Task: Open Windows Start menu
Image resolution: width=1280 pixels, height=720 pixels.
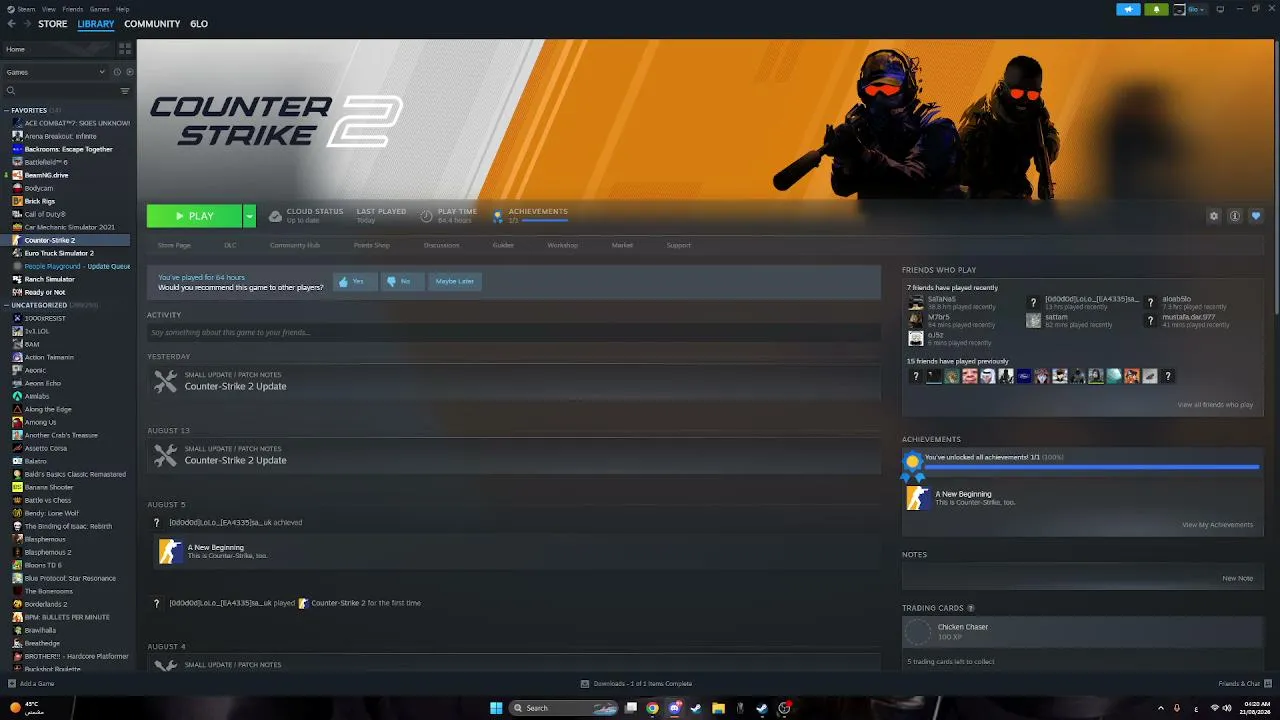Action: (496, 708)
